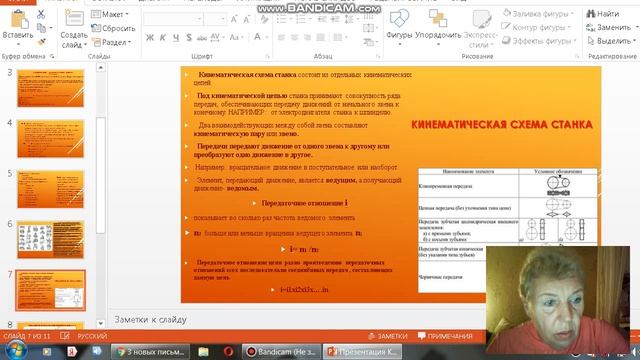
Task: Select slide 5 thumbnail
Action: [x=51, y=189]
